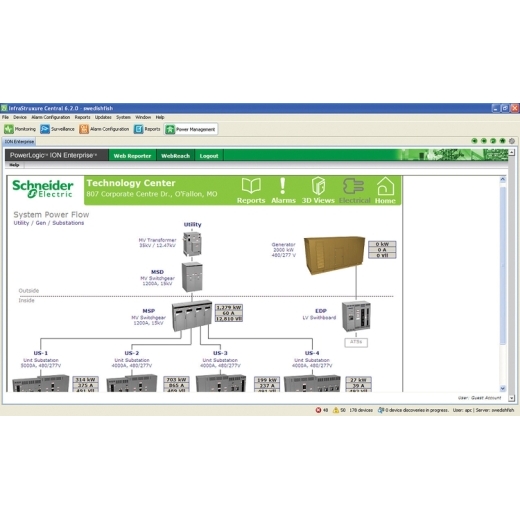Click the generator image in the diagram
This screenshot has width=520, height=520.
point(334,255)
